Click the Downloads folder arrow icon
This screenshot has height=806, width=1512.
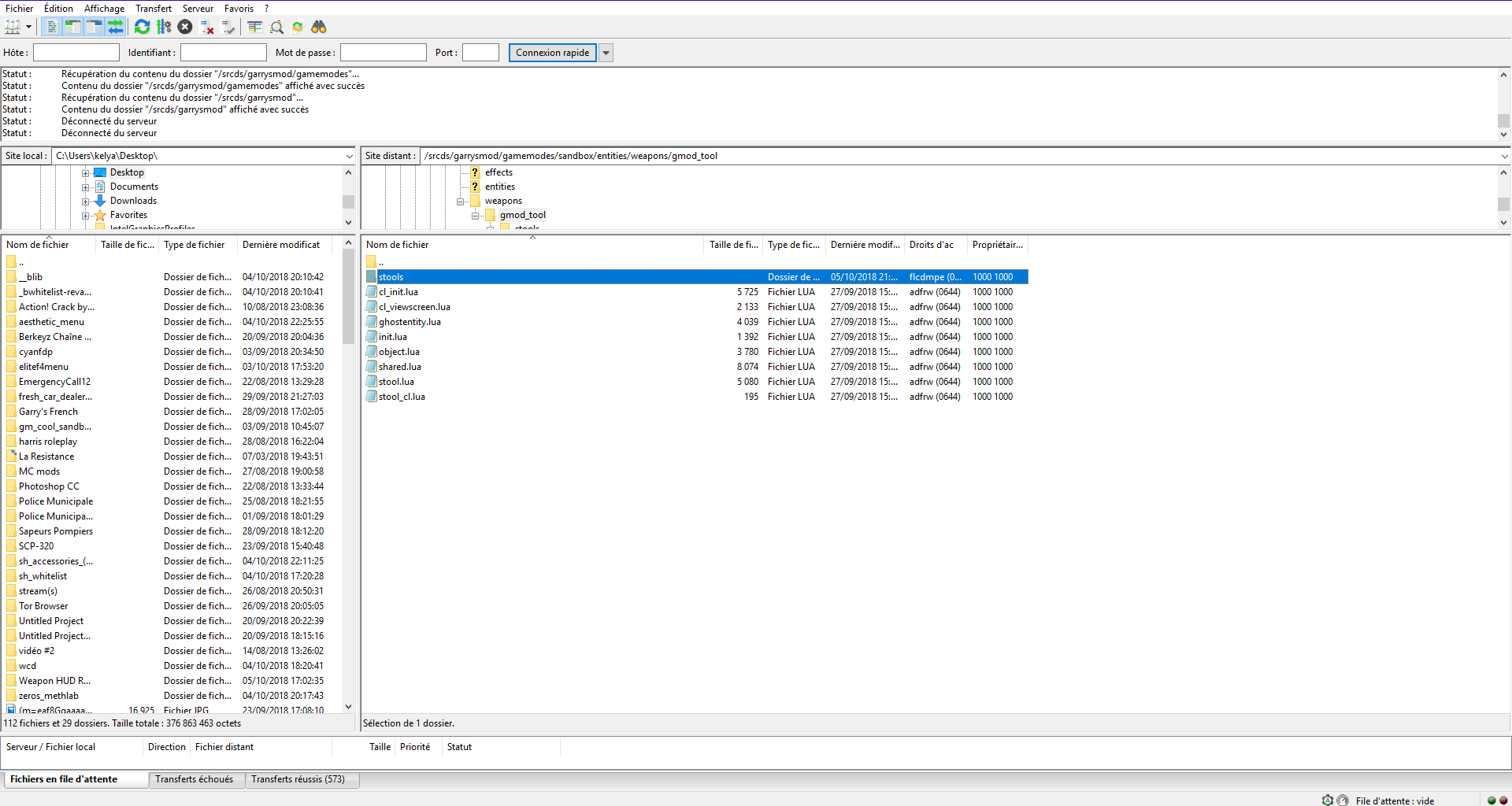coord(100,201)
